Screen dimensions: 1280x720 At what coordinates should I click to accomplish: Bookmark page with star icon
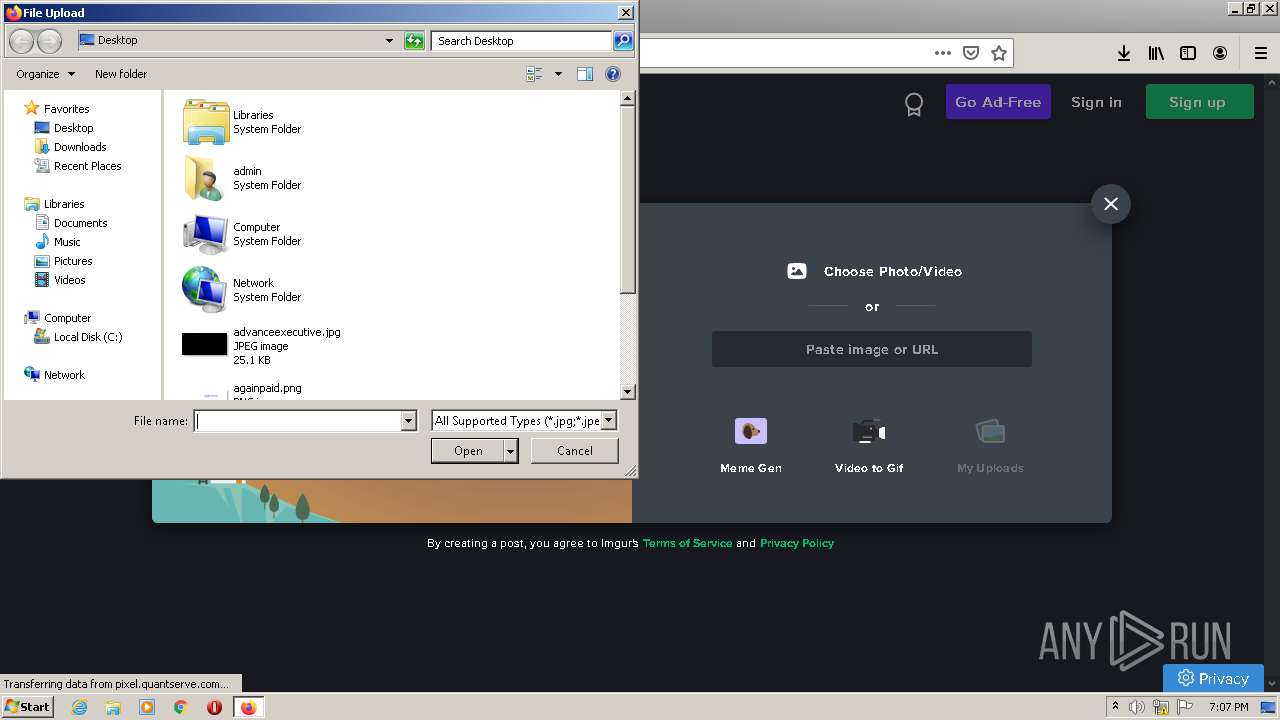[x=999, y=53]
